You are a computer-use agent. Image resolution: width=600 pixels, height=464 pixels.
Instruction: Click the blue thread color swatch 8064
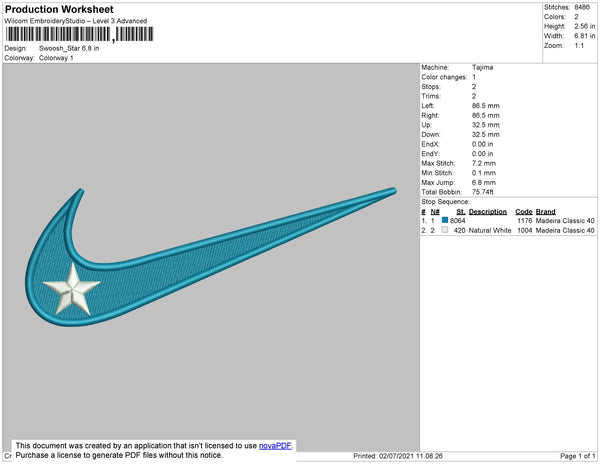(445, 220)
